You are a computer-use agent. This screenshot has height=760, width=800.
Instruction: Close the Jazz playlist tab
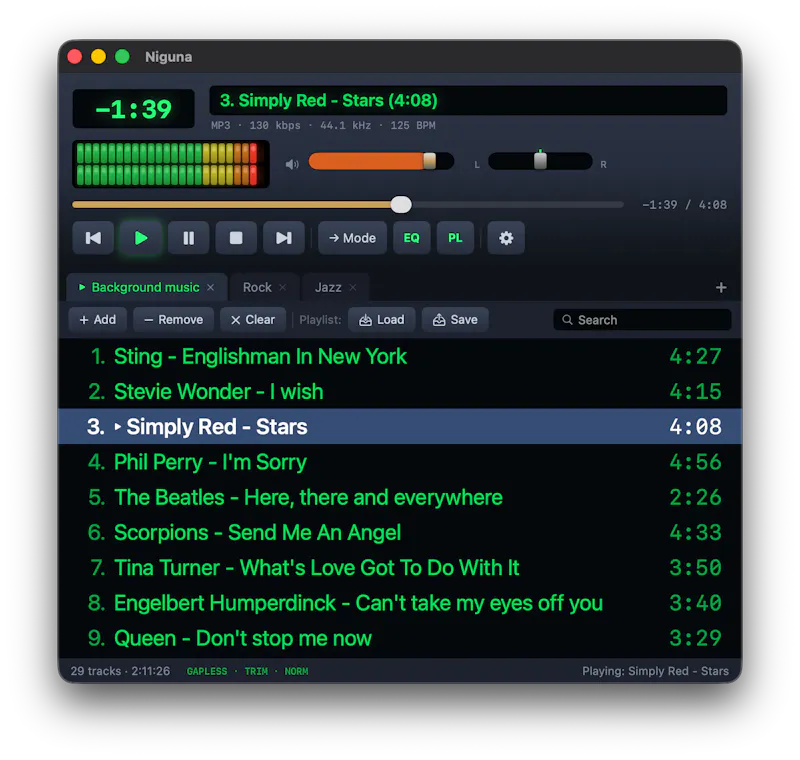click(353, 288)
